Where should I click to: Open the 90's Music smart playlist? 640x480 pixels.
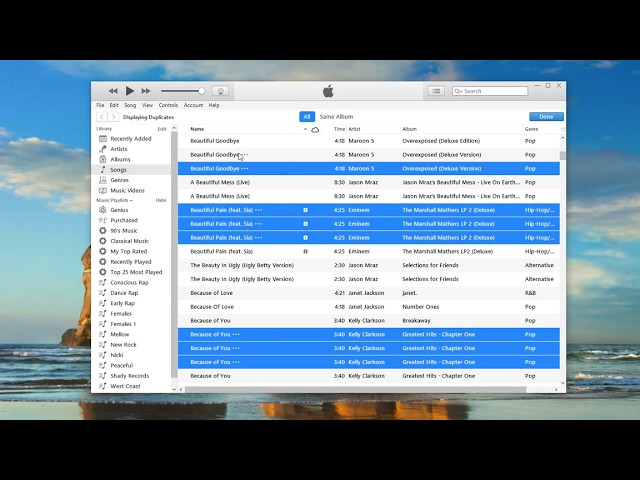click(124, 231)
